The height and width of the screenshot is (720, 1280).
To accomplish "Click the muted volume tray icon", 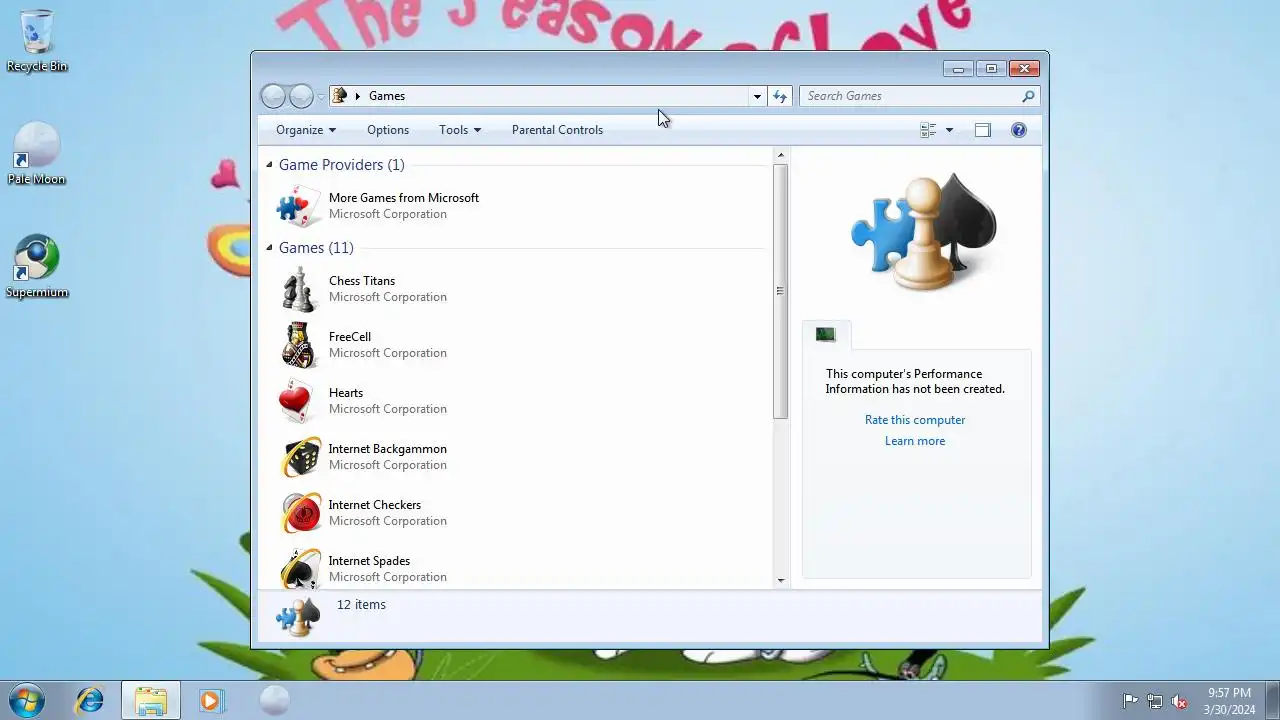I will [1179, 701].
